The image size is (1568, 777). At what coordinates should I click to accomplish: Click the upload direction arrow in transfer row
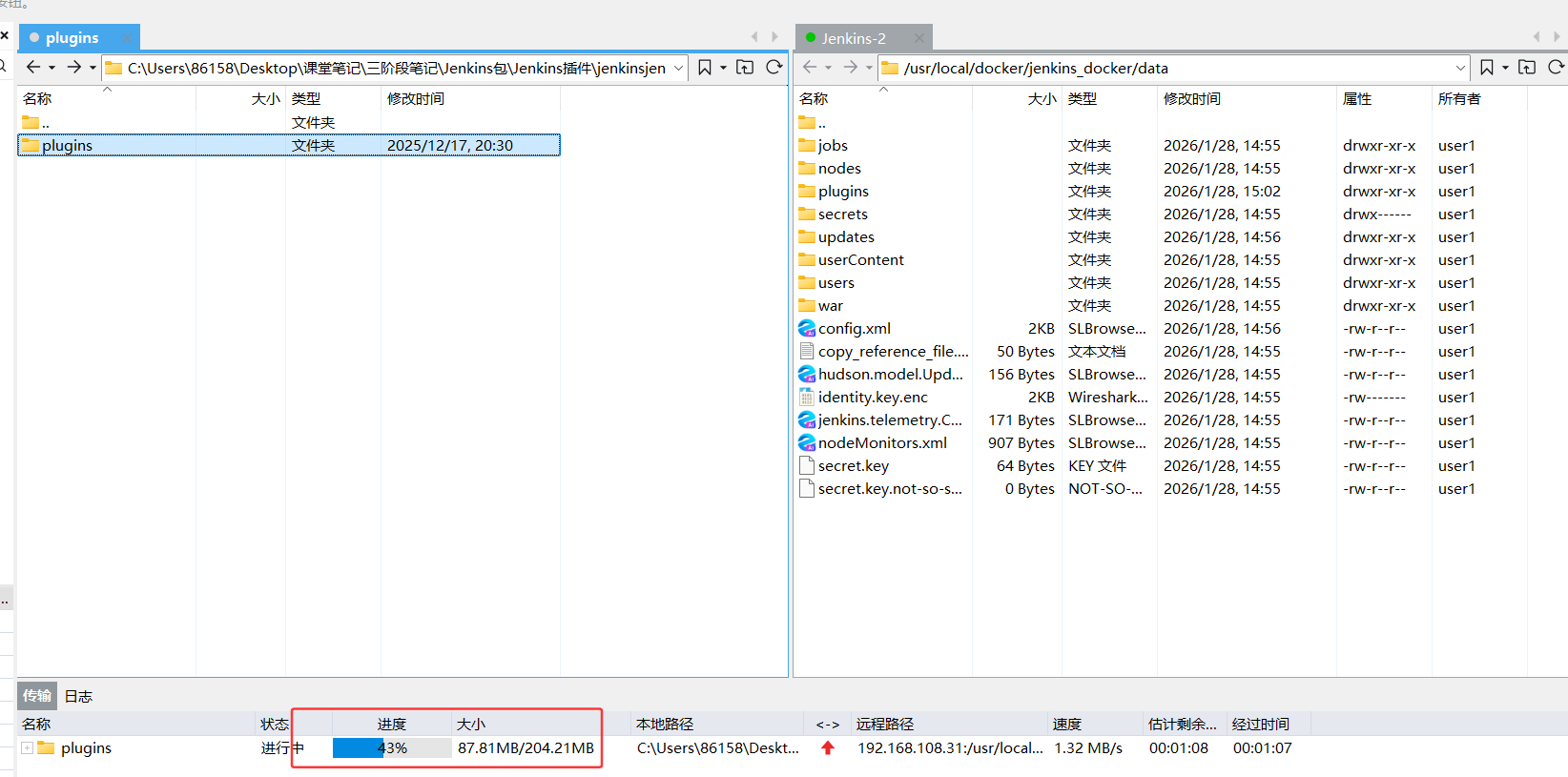click(828, 748)
